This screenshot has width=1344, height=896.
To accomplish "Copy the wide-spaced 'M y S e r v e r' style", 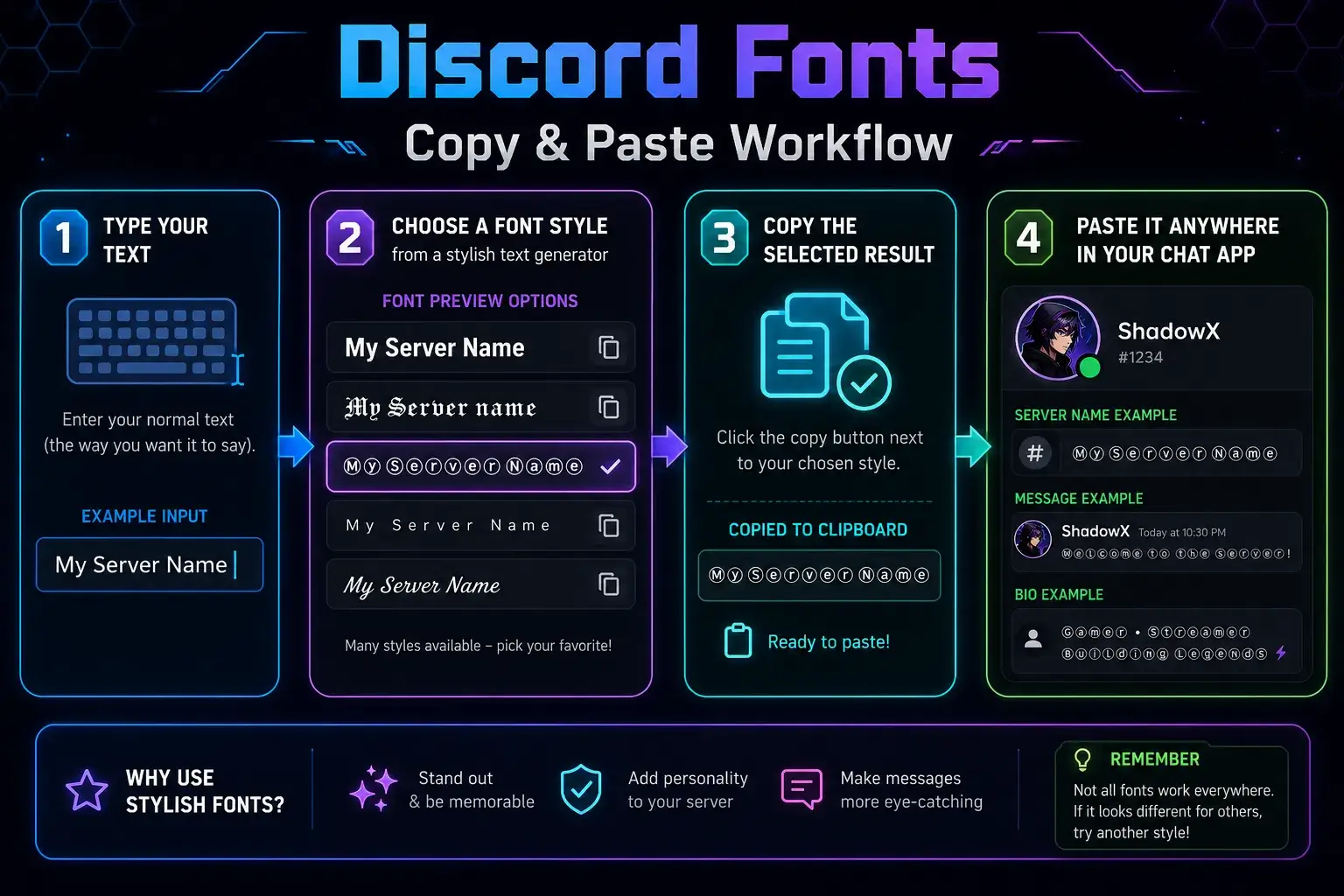I will click(x=609, y=525).
